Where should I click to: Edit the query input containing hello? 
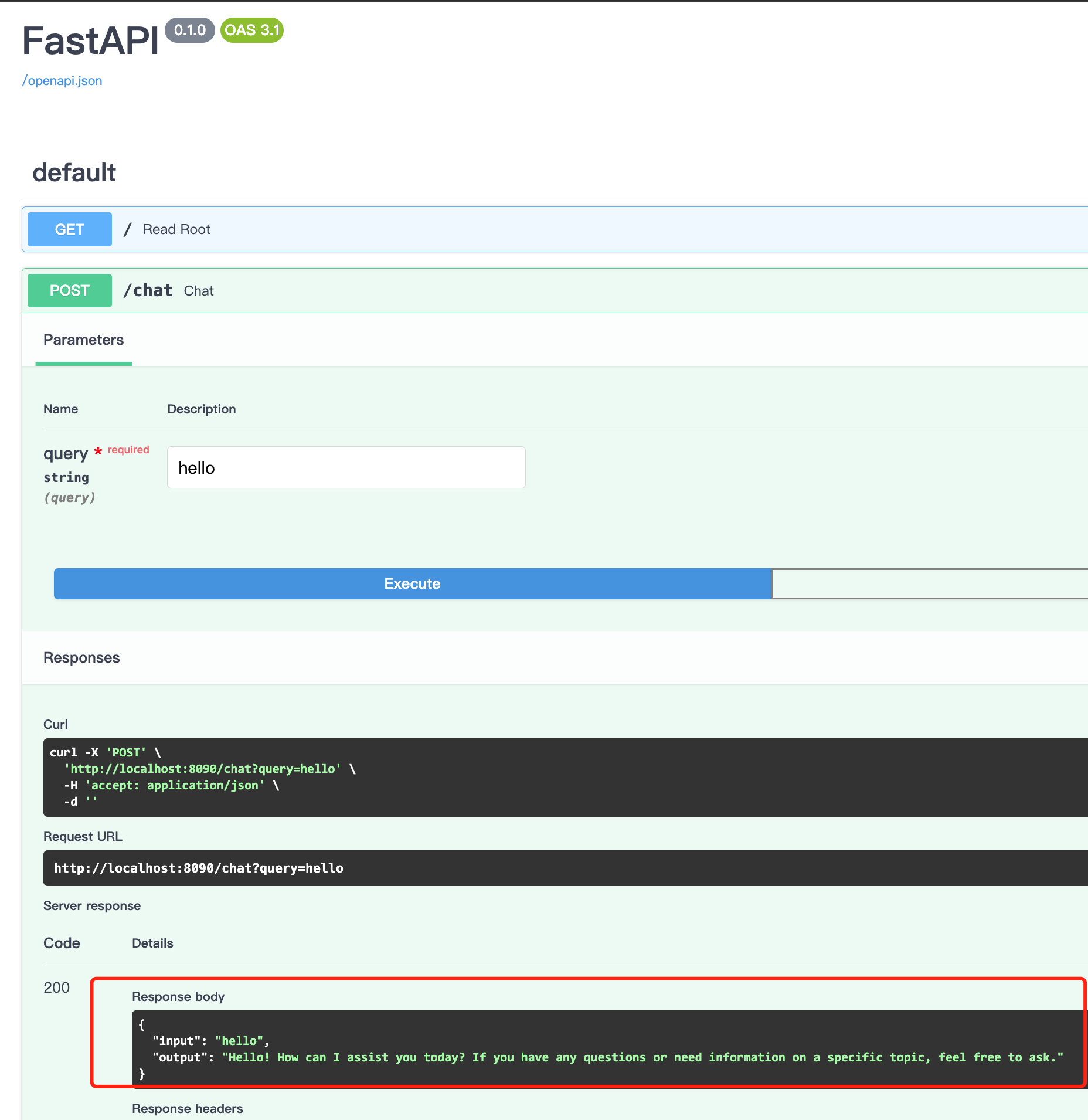point(346,467)
